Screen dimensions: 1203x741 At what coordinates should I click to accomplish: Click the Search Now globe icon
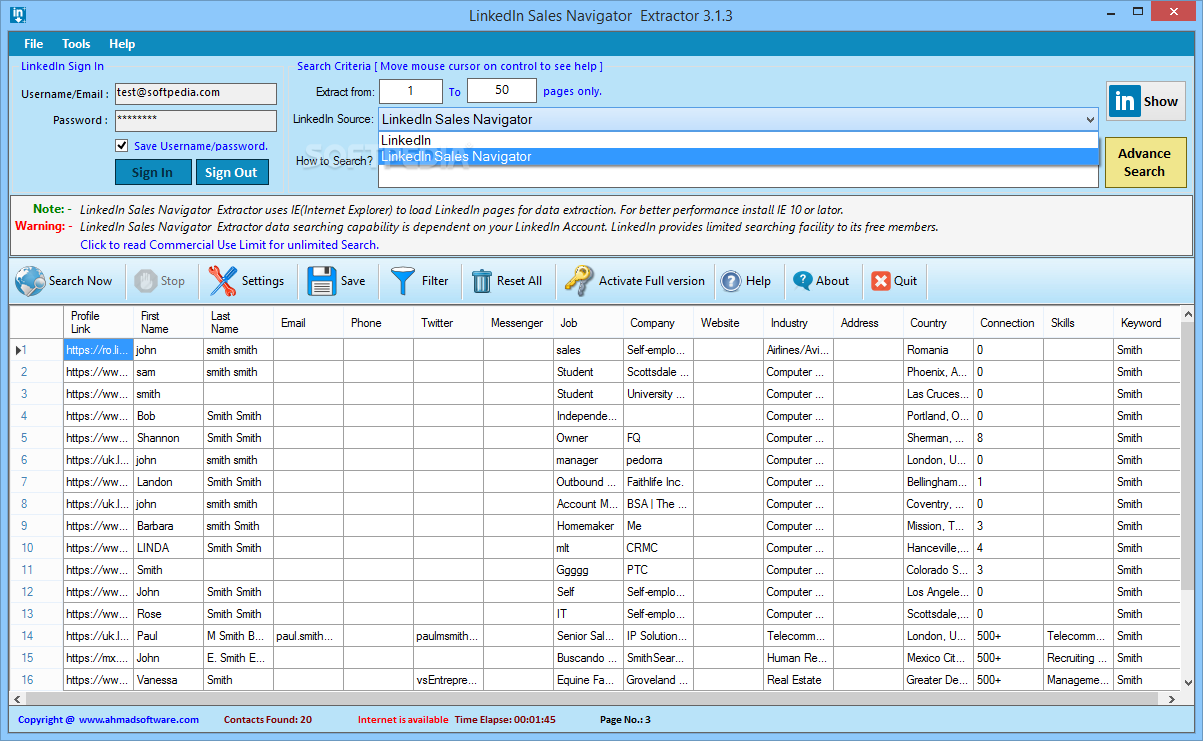(30, 281)
